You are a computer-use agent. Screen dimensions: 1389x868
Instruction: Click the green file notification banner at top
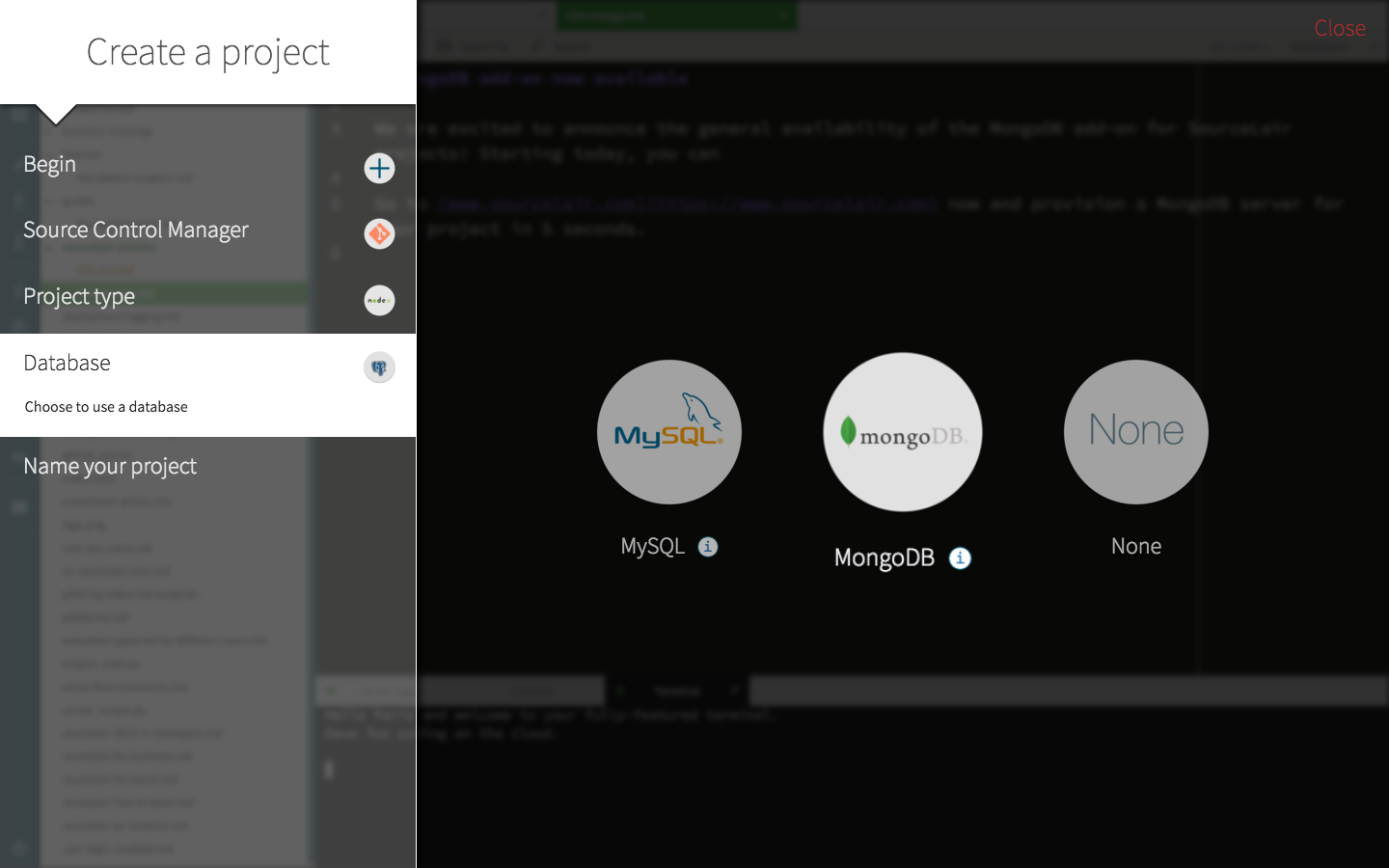676,15
